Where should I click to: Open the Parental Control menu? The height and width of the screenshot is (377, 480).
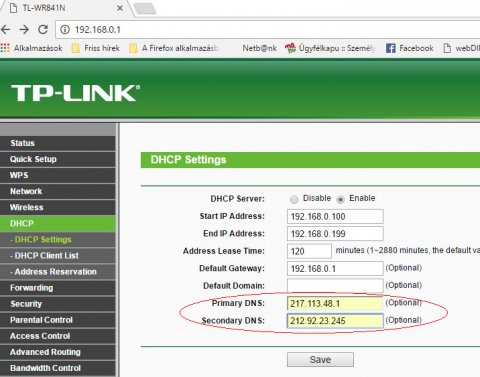click(x=58, y=320)
